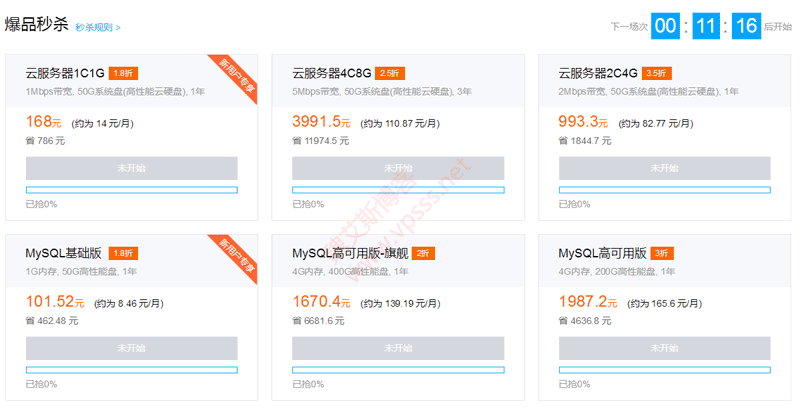Click progress bar under MySQL基础版
Screen dimensions: 800x408
[x=132, y=370]
